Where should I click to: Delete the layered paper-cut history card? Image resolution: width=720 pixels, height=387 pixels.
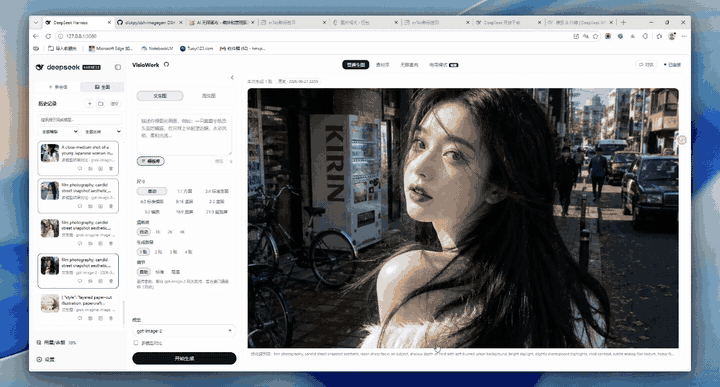[x=111, y=318]
